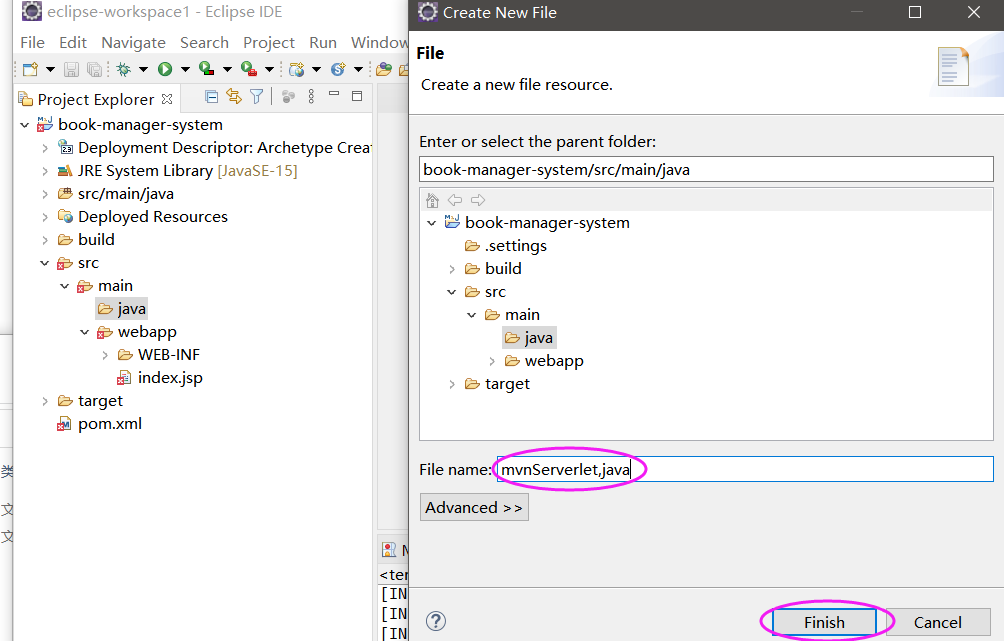Select java folder in dialog tree
1004x641 pixels.
[x=529, y=338]
